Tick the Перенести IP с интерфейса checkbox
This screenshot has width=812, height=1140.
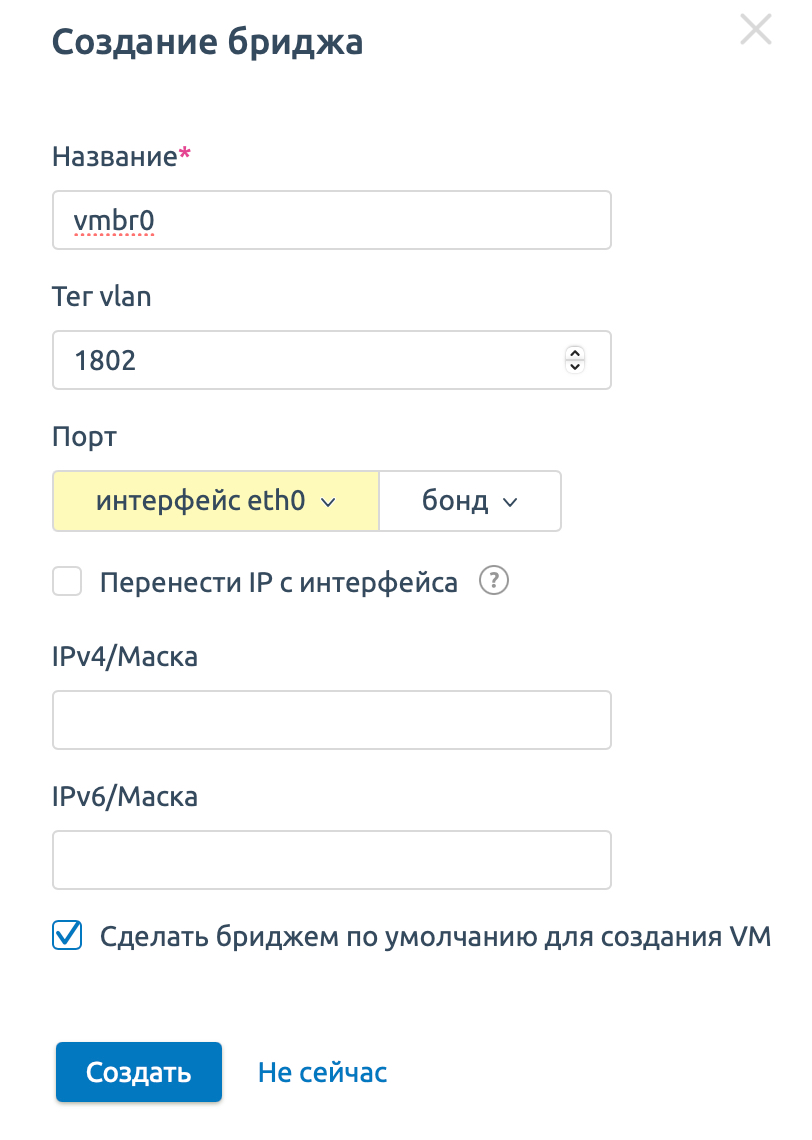(67, 582)
